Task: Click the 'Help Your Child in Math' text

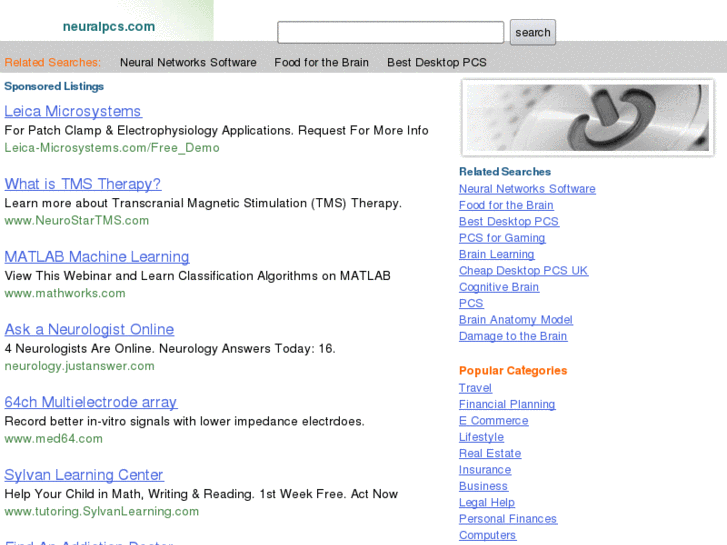Action: point(201,494)
